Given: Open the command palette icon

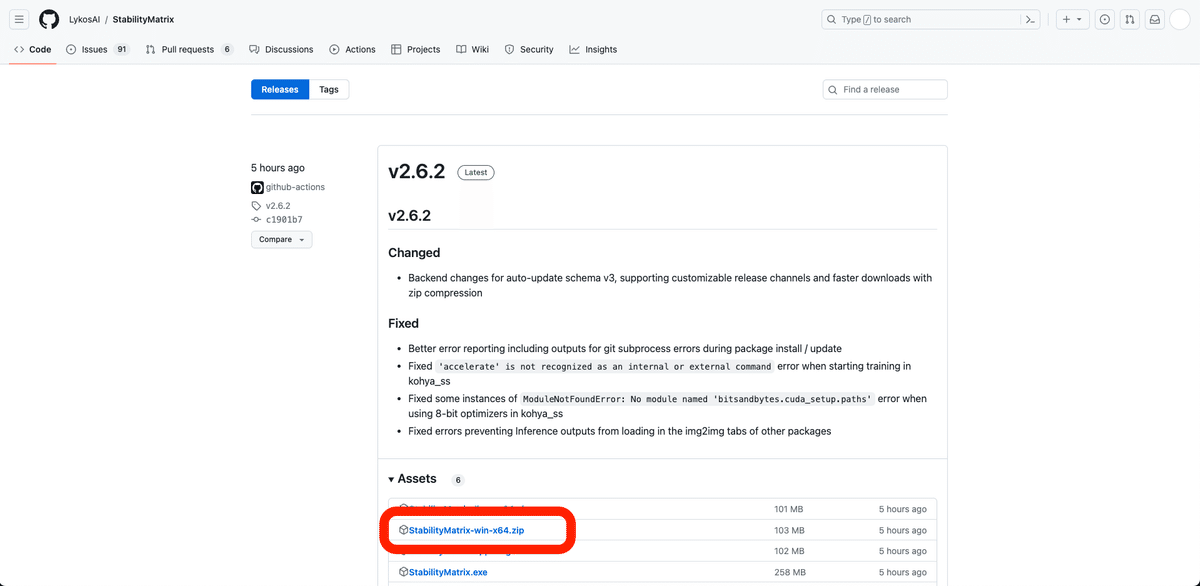Looking at the screenshot, I should (1030, 19).
